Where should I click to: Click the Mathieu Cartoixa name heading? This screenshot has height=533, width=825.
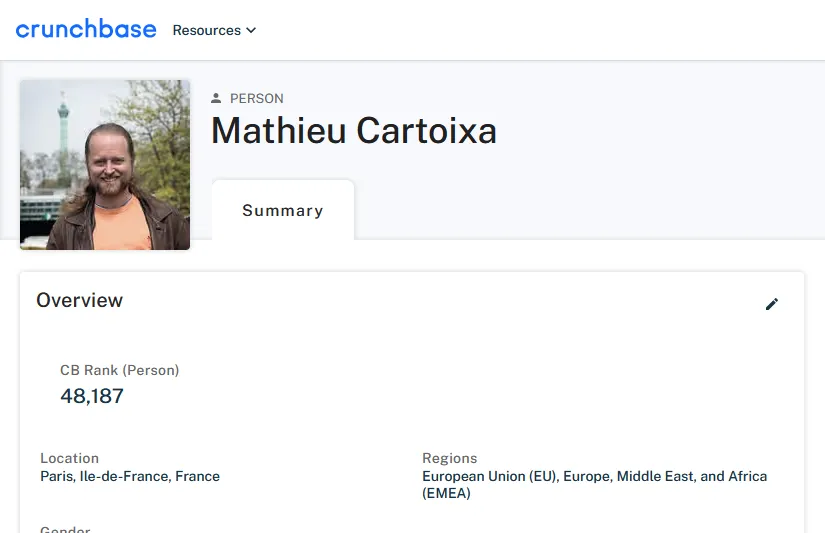pos(354,130)
